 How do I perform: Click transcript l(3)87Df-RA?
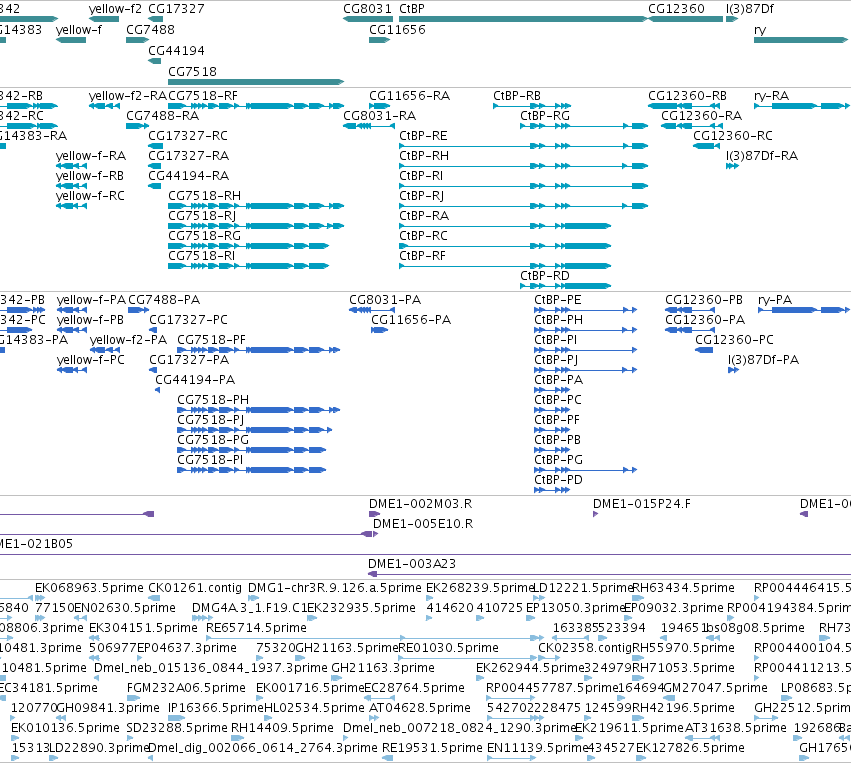click(732, 166)
